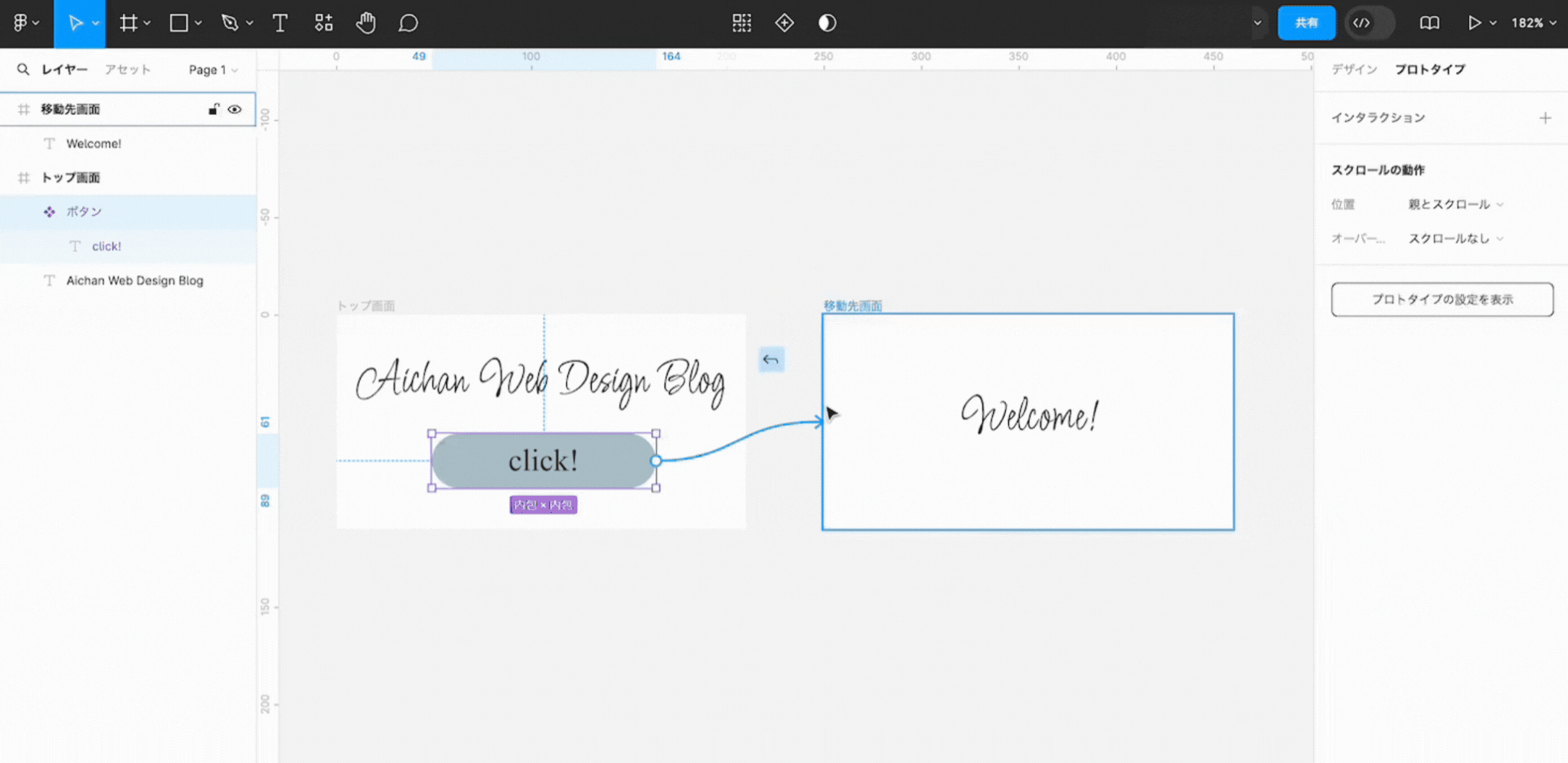The height and width of the screenshot is (763, 1568).
Task: Select the Hand tool
Action: (366, 23)
